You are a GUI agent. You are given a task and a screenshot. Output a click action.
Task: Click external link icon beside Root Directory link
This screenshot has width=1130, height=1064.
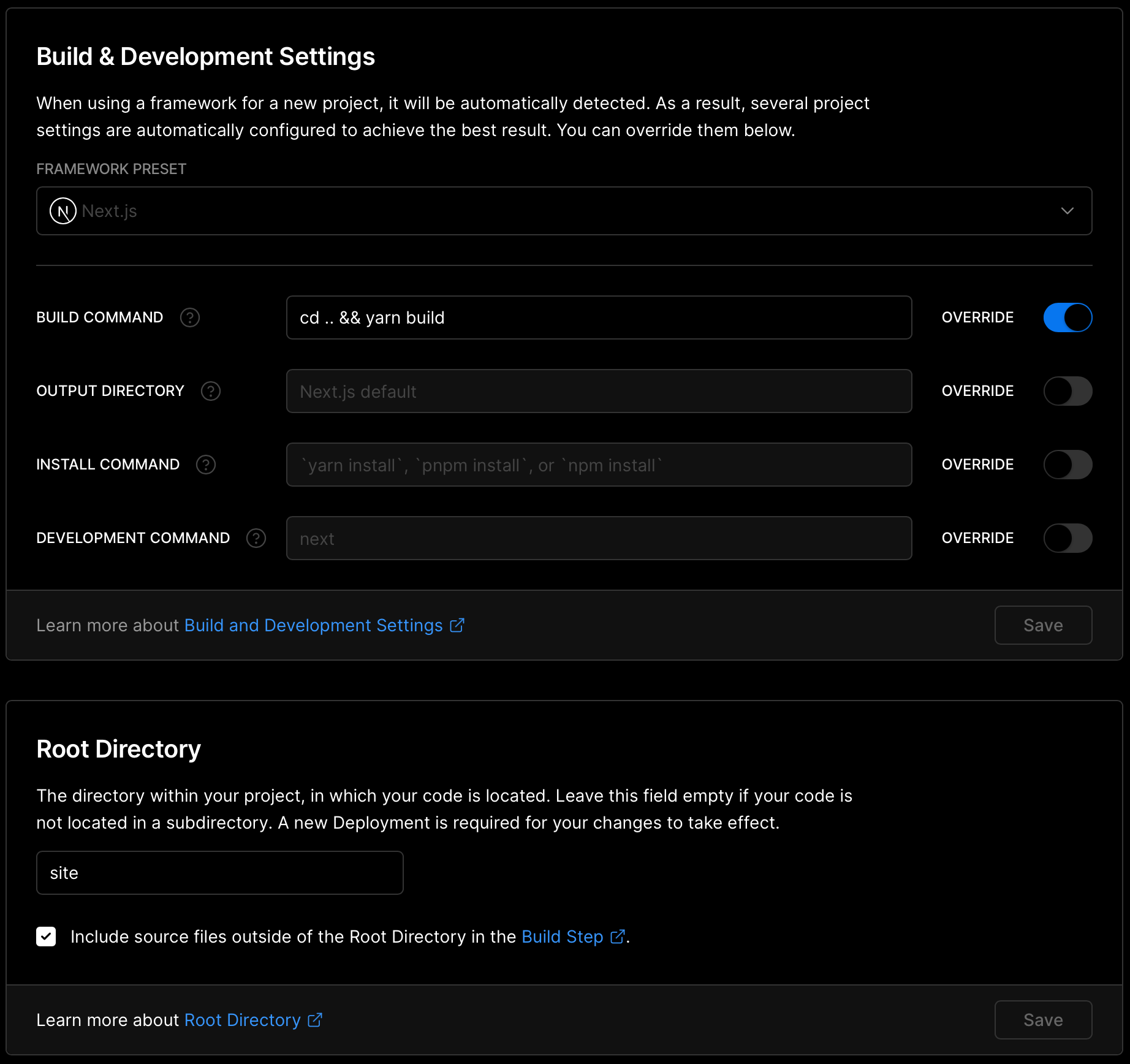(x=315, y=1020)
